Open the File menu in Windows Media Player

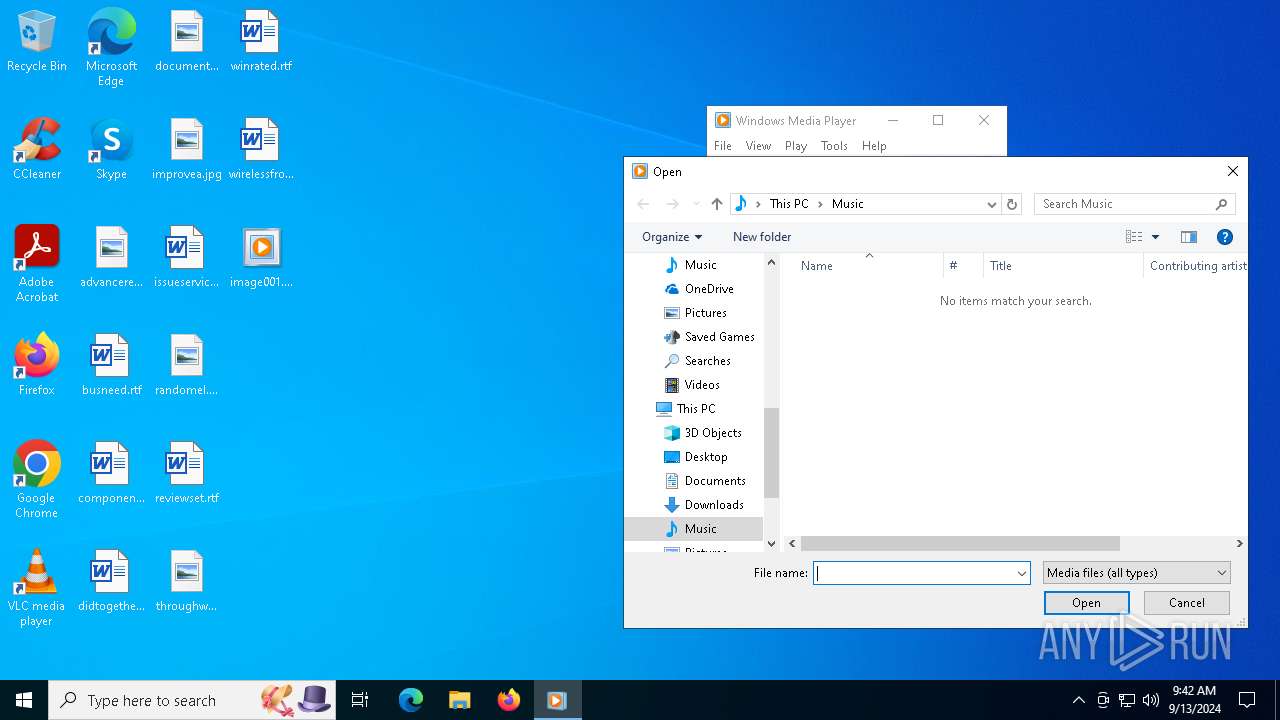pos(723,146)
